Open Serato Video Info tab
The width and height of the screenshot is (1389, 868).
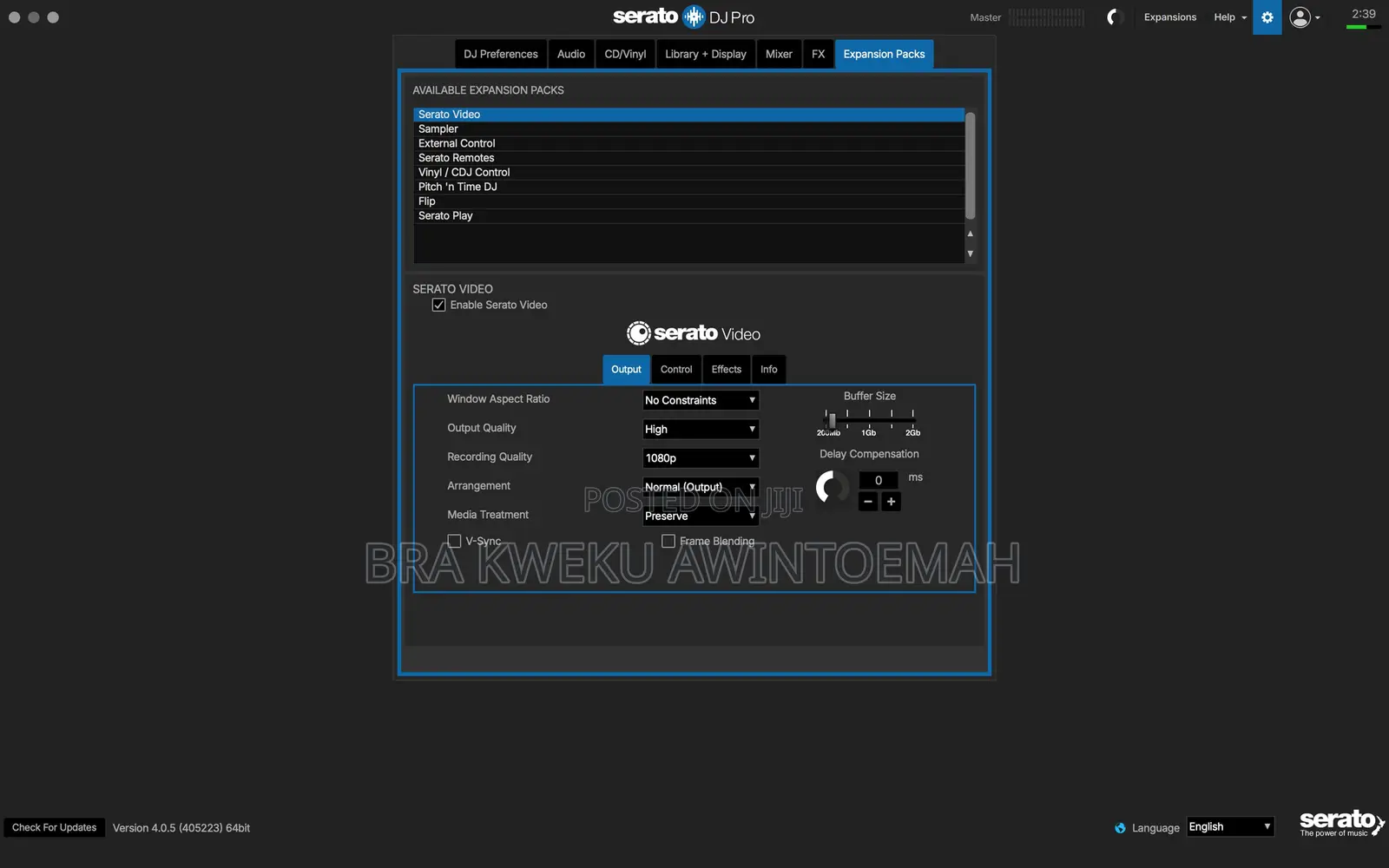(x=769, y=370)
